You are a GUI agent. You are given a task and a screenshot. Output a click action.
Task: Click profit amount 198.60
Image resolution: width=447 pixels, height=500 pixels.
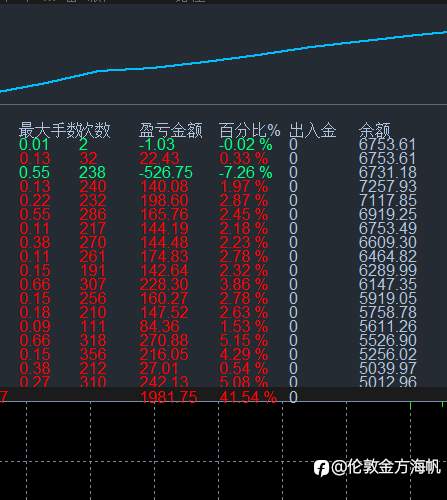pyautogui.click(x=164, y=201)
